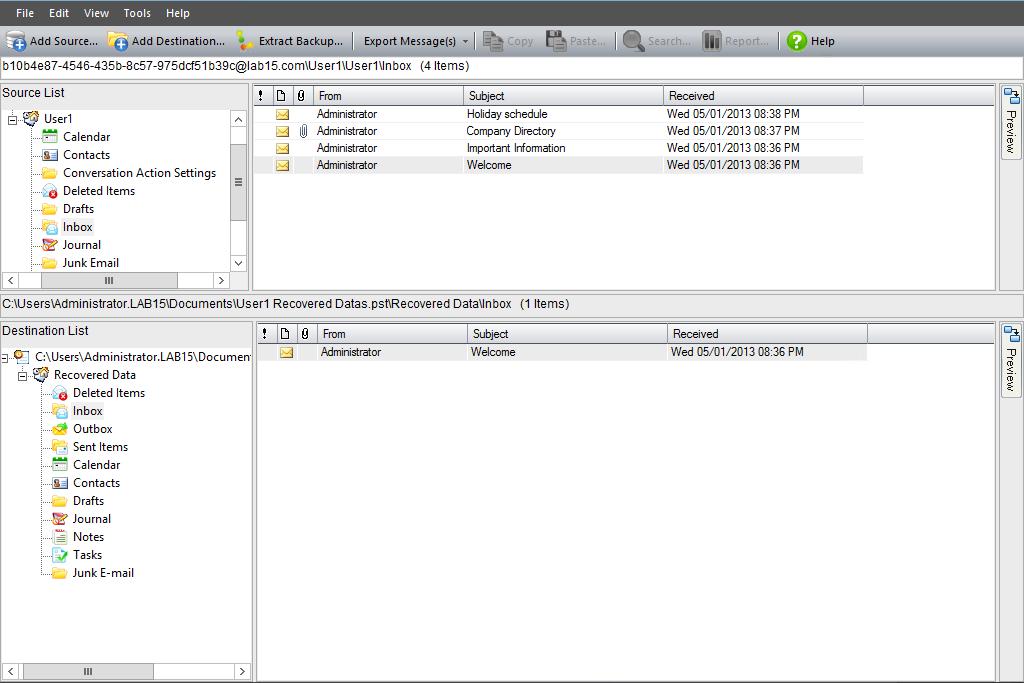Sort destination list by Subject column
Viewport: 1024px width, 683px height.
[x=568, y=334]
